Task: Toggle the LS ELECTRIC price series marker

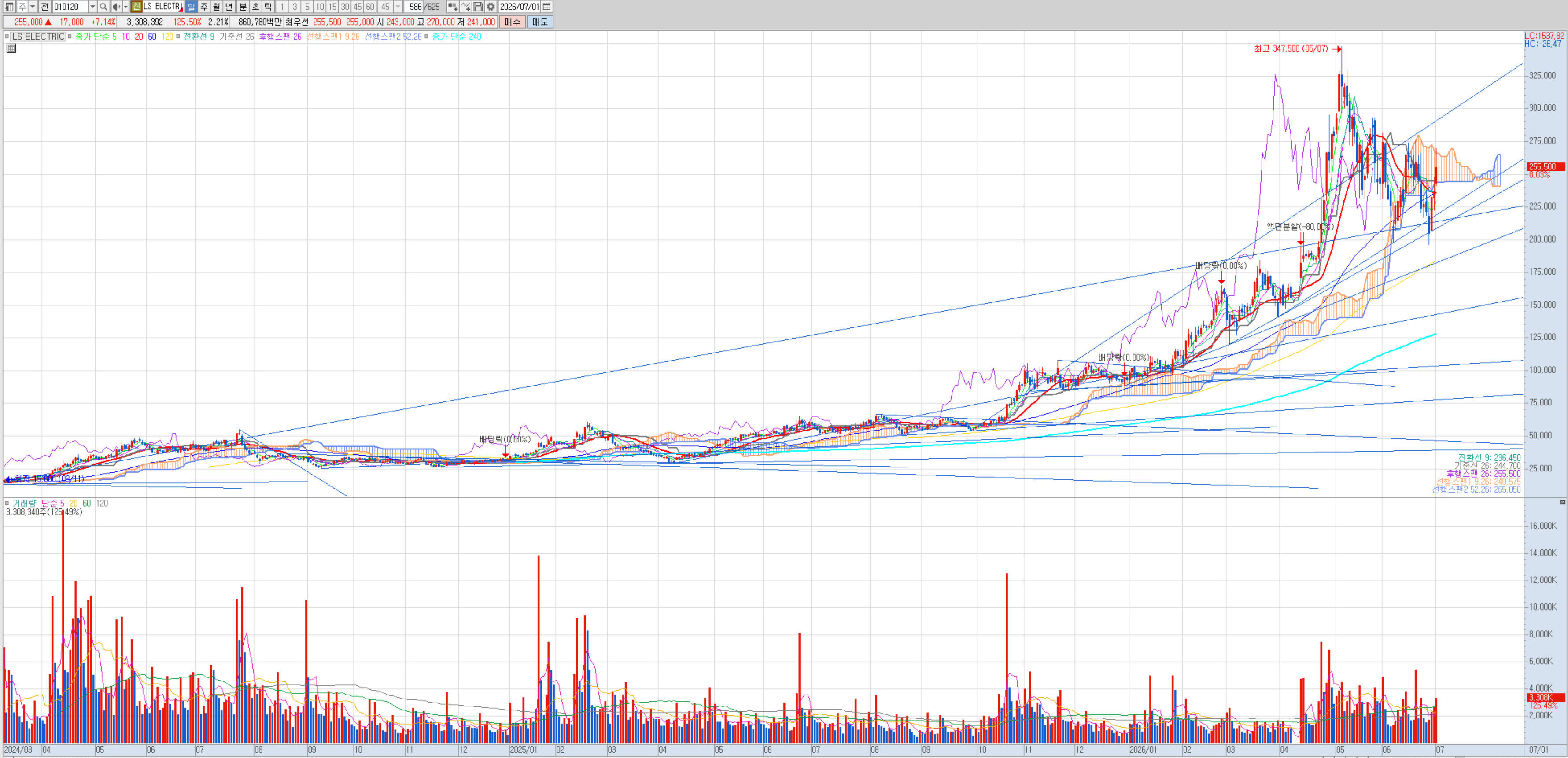Action: [7, 37]
